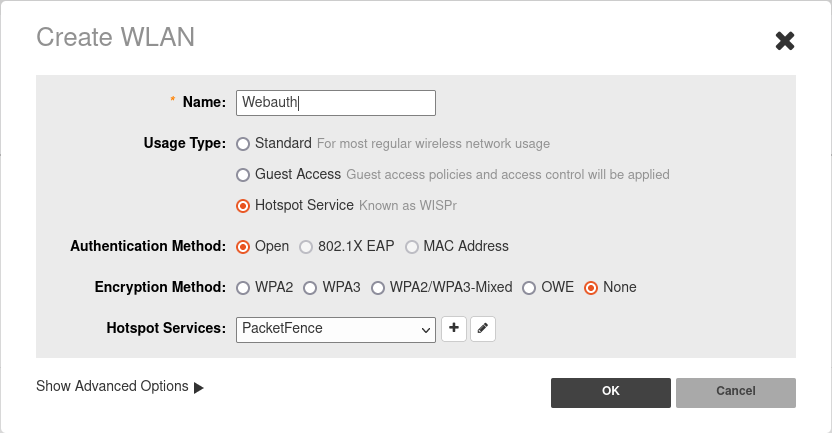Click the arrow next to Show Advanced Options

(199, 387)
